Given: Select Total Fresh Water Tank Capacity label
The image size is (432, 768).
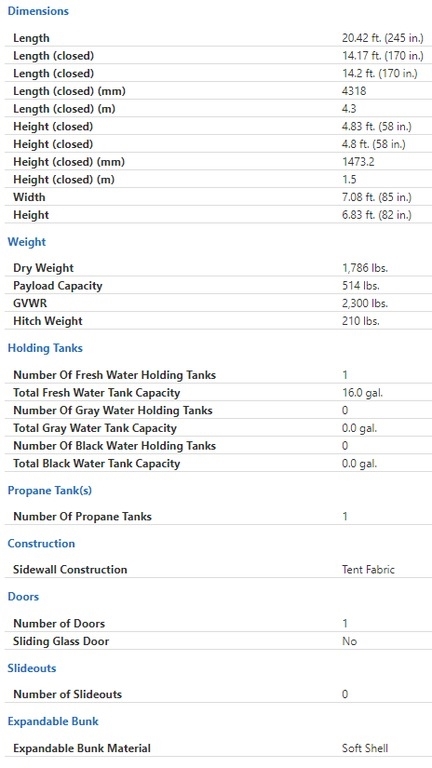Looking at the screenshot, I should 96,393.
